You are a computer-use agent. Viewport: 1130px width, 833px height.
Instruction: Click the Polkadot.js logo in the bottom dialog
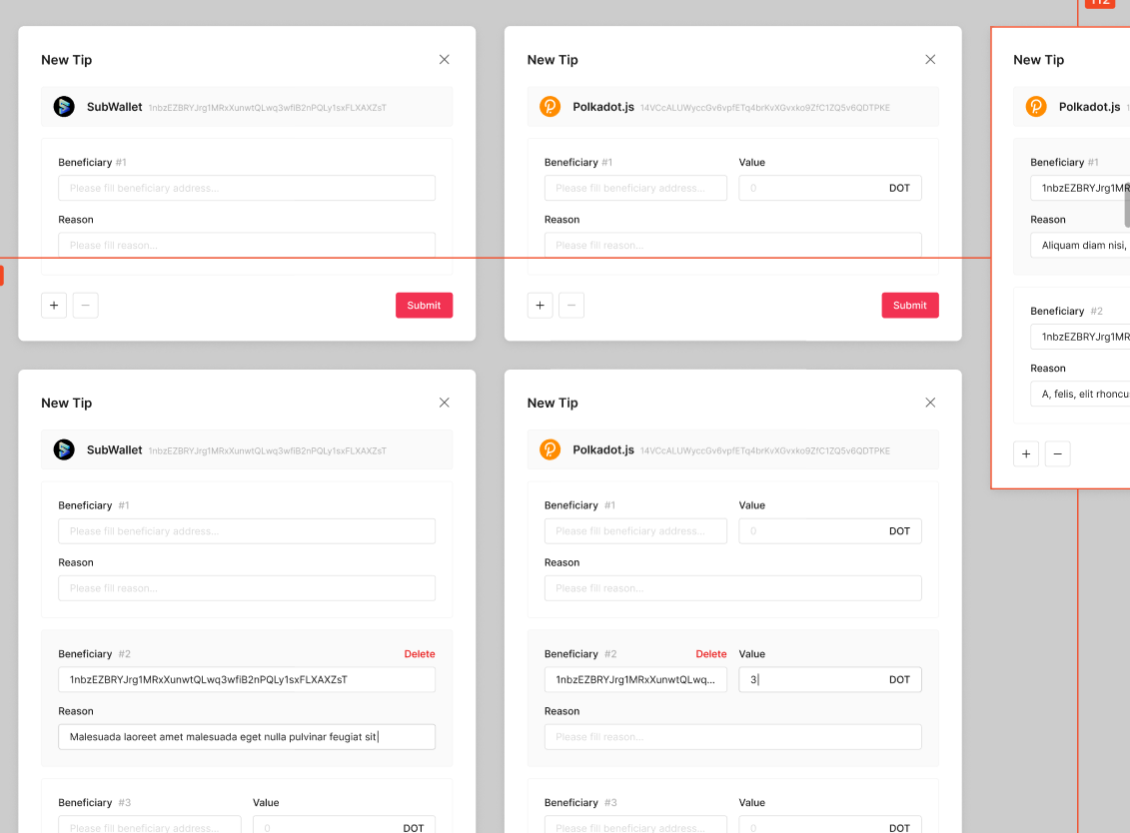tap(550, 450)
